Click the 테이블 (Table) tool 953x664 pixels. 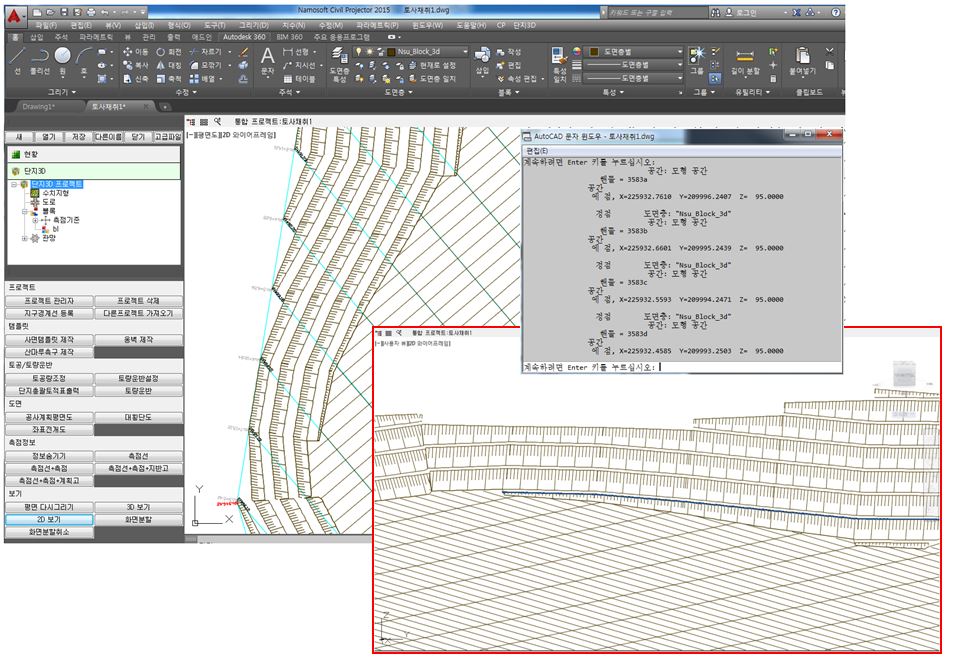tap(299, 79)
